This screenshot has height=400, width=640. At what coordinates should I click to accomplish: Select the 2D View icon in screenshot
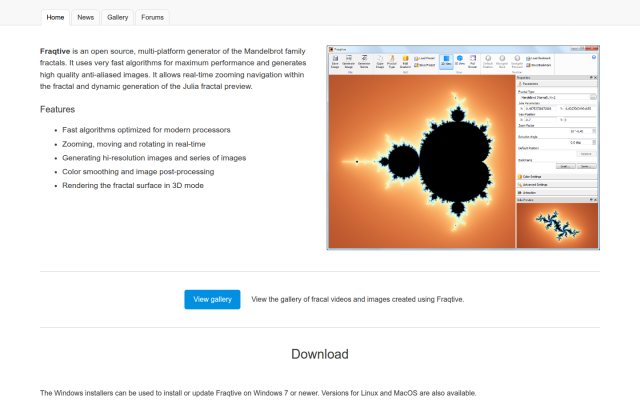coord(446,61)
